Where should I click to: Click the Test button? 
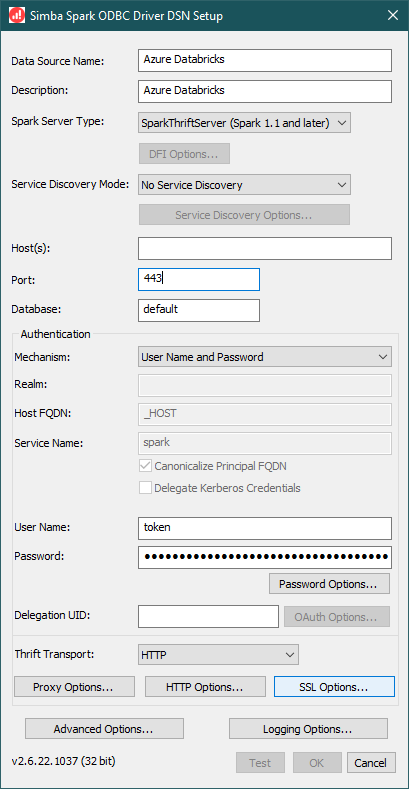260,763
